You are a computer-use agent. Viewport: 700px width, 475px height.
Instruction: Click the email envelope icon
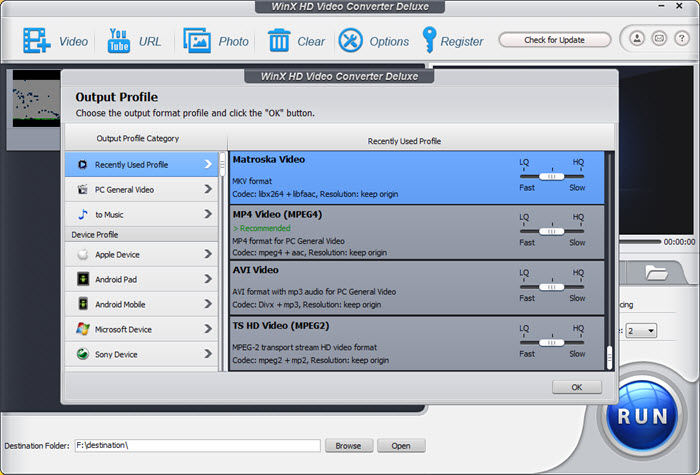click(x=659, y=38)
